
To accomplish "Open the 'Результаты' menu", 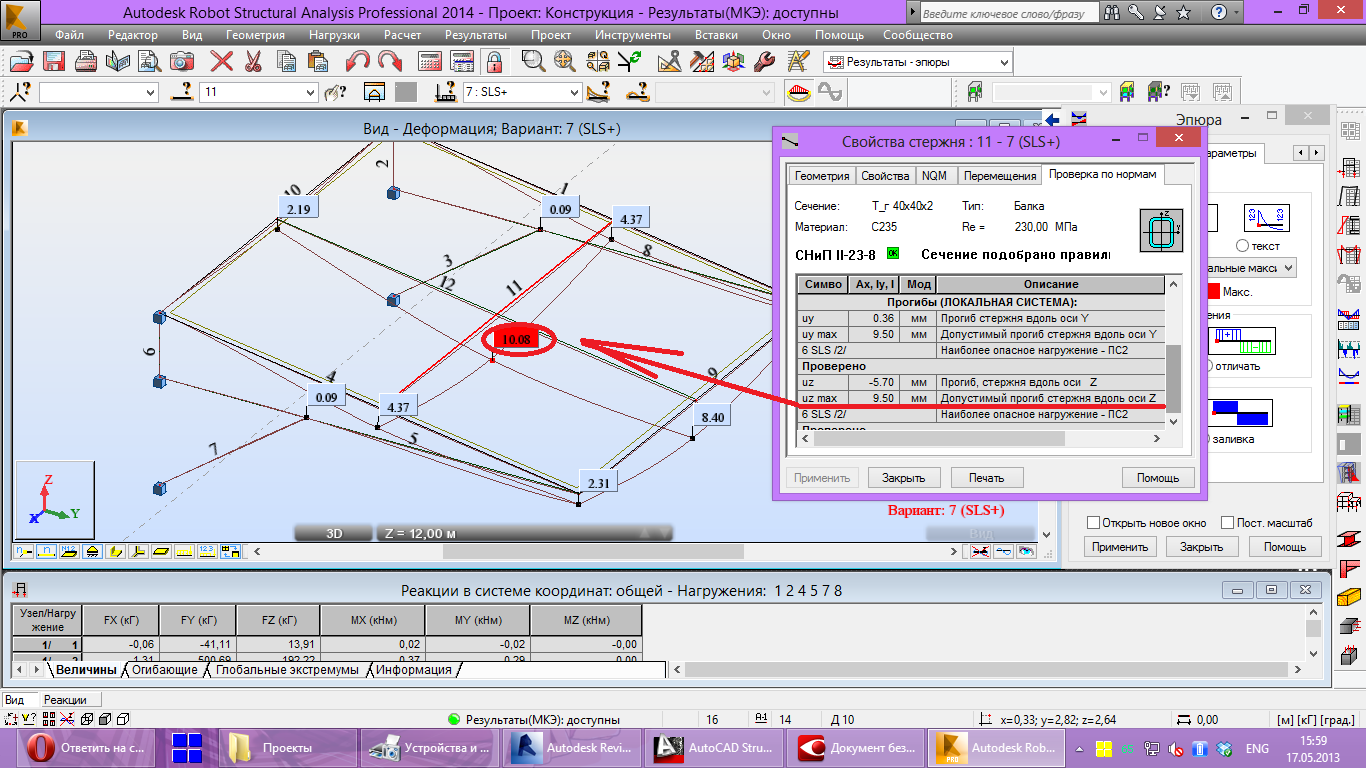I will (x=476, y=35).
